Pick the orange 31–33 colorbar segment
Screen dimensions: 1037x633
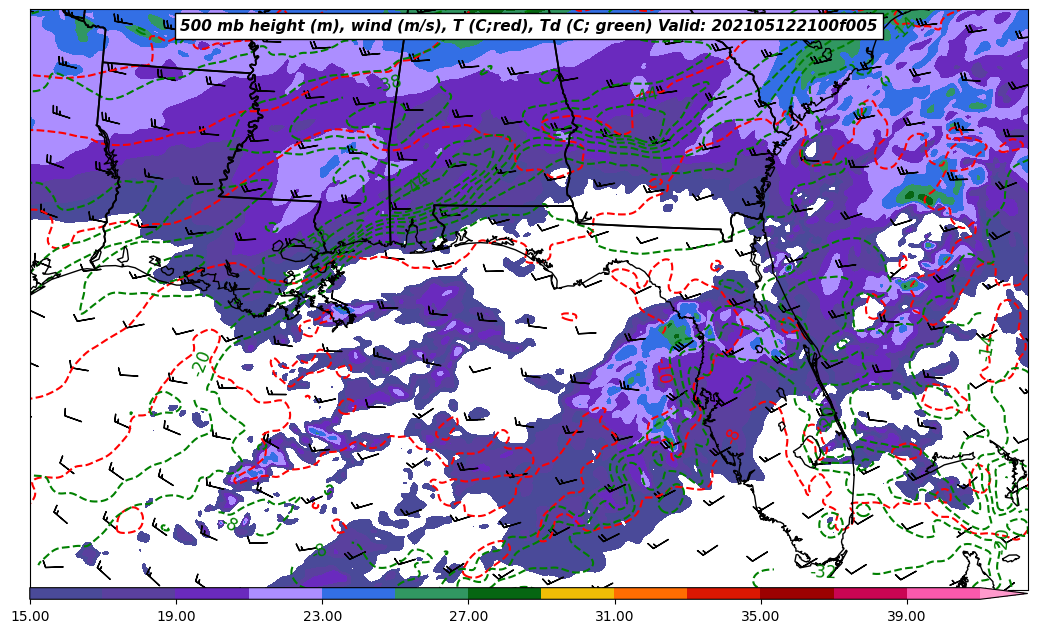(x=650, y=593)
